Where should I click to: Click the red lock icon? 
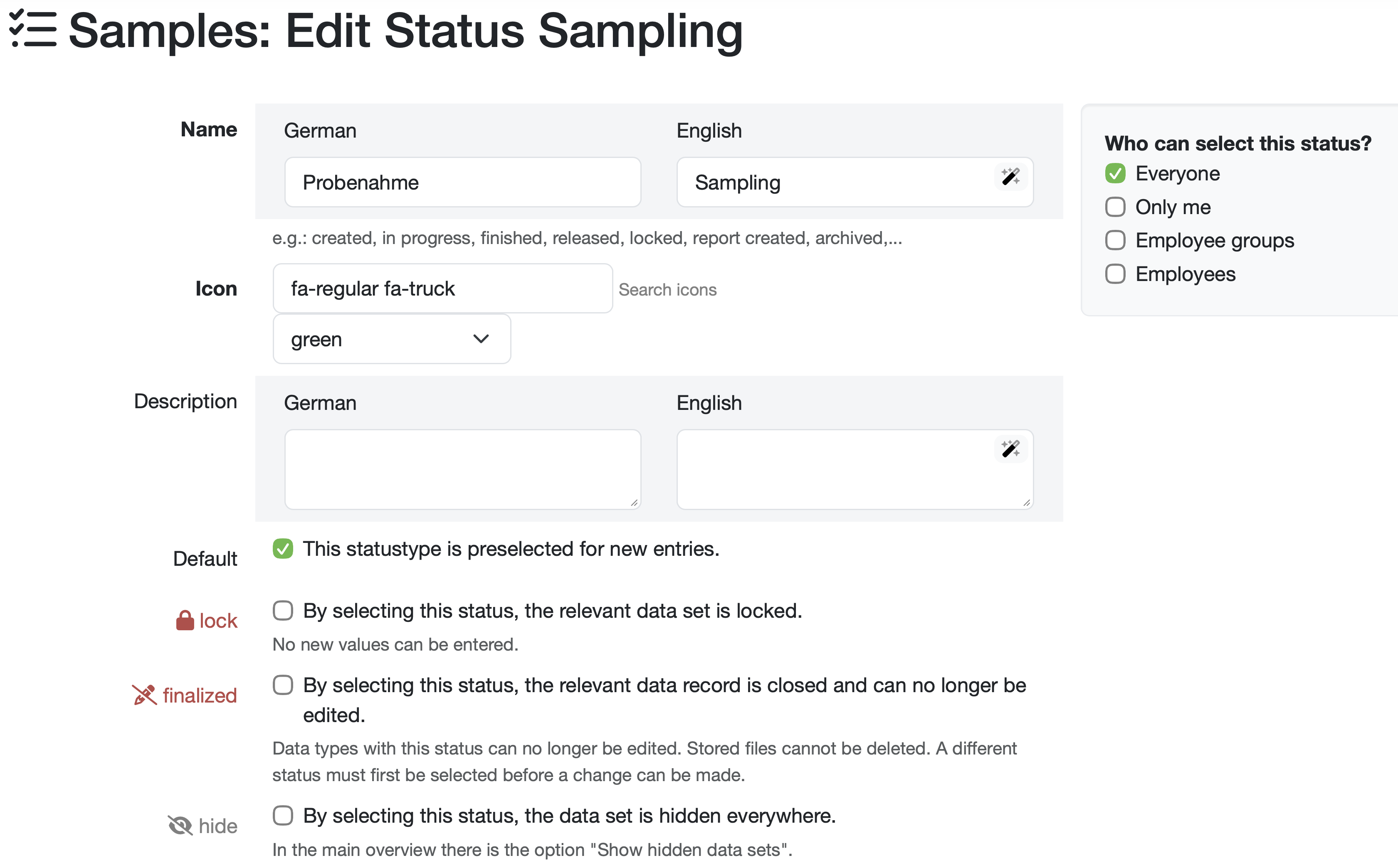[x=185, y=621]
